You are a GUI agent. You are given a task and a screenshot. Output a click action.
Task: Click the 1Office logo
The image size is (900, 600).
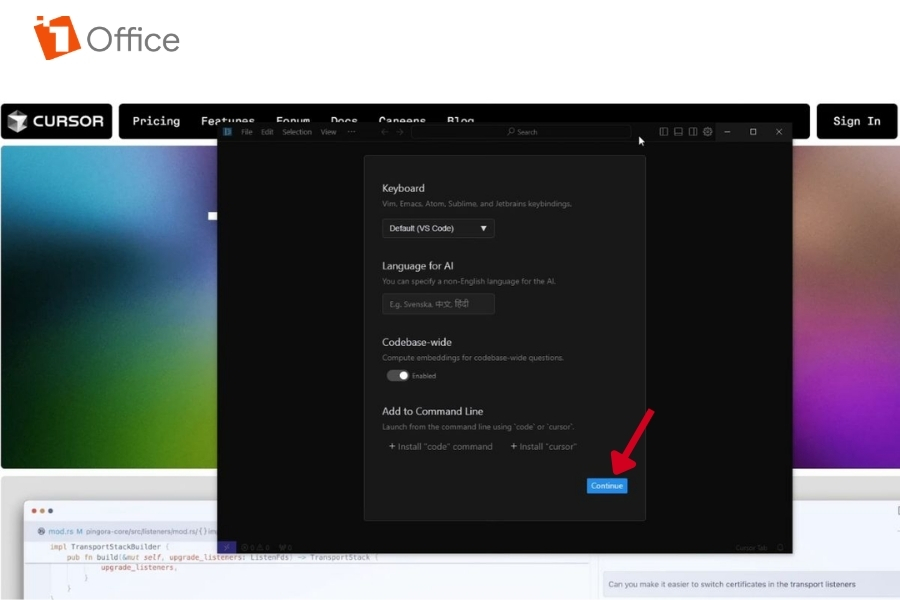pyautogui.click(x=107, y=38)
